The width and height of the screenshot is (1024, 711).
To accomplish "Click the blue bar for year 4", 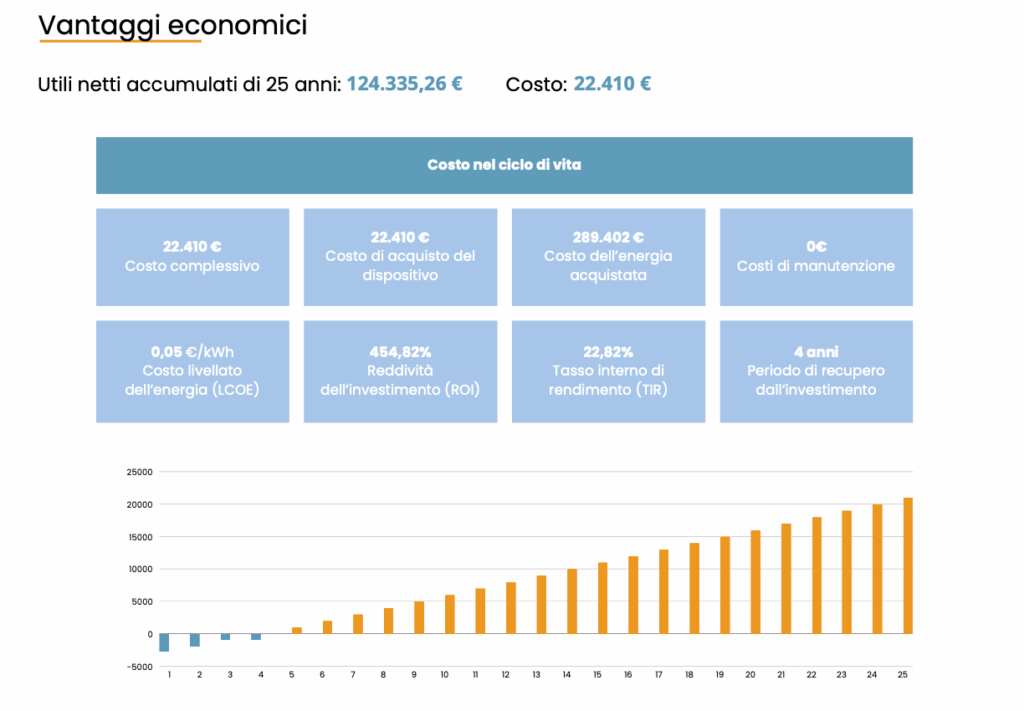I will click(256, 637).
